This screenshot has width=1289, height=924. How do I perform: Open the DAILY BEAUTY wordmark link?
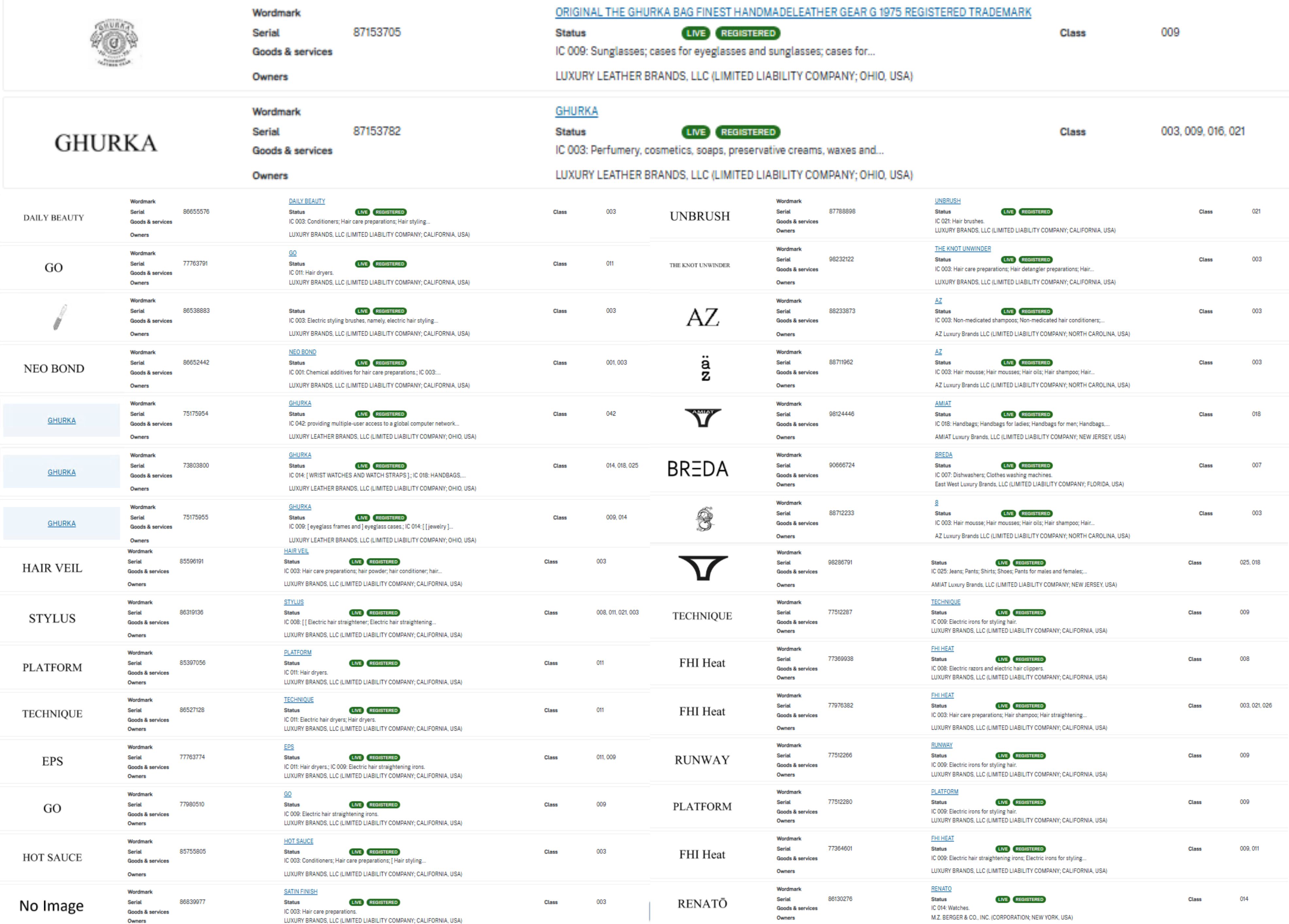point(307,201)
